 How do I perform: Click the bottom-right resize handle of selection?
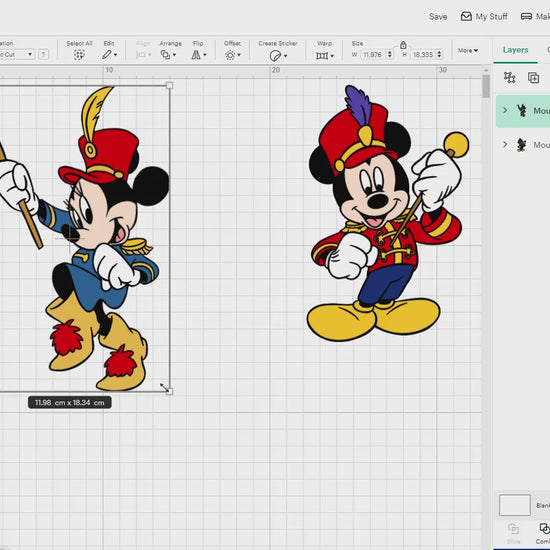pos(169,391)
